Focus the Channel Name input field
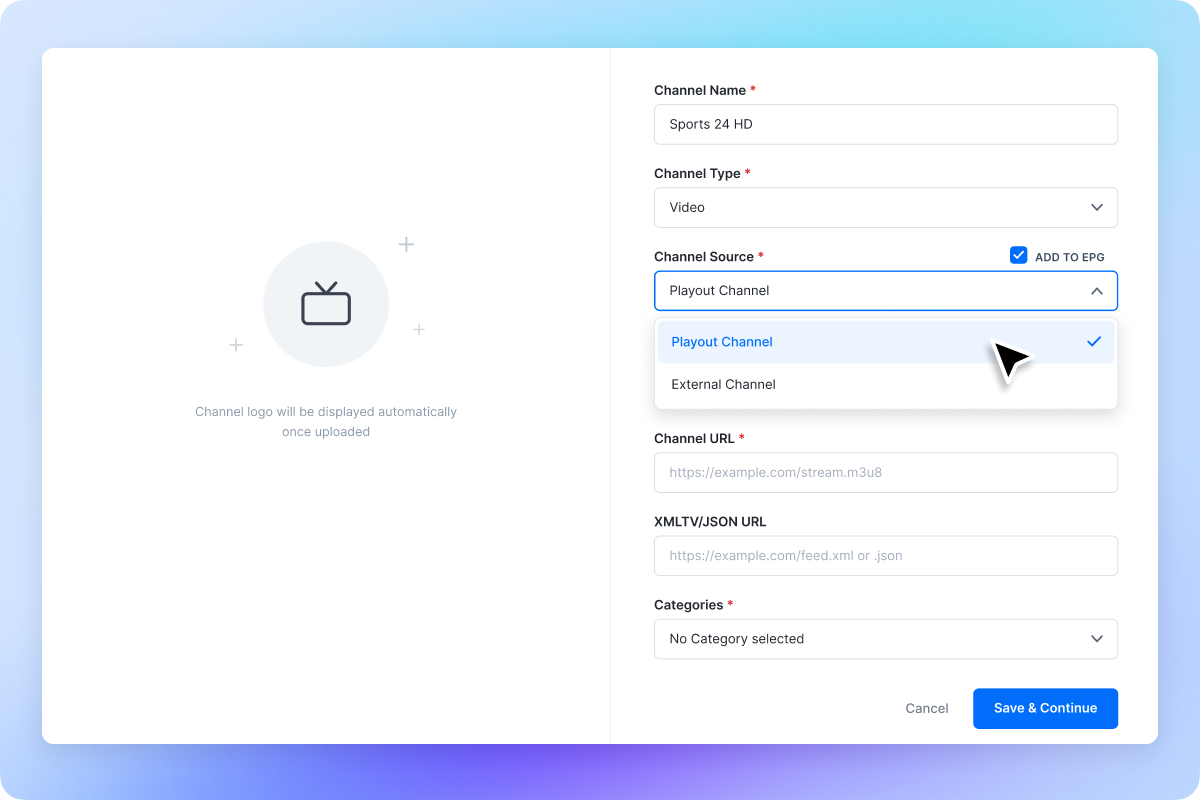This screenshot has width=1200, height=800. pos(886,125)
